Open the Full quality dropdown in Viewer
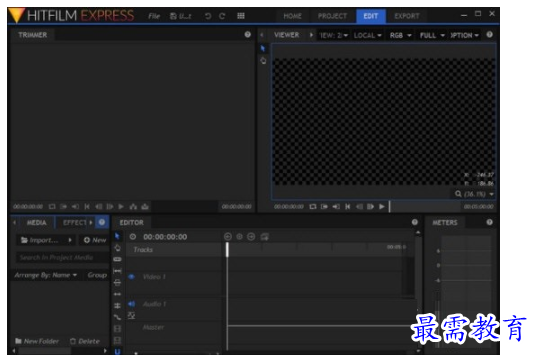The height and width of the screenshot is (360, 535). pyautogui.click(x=432, y=35)
